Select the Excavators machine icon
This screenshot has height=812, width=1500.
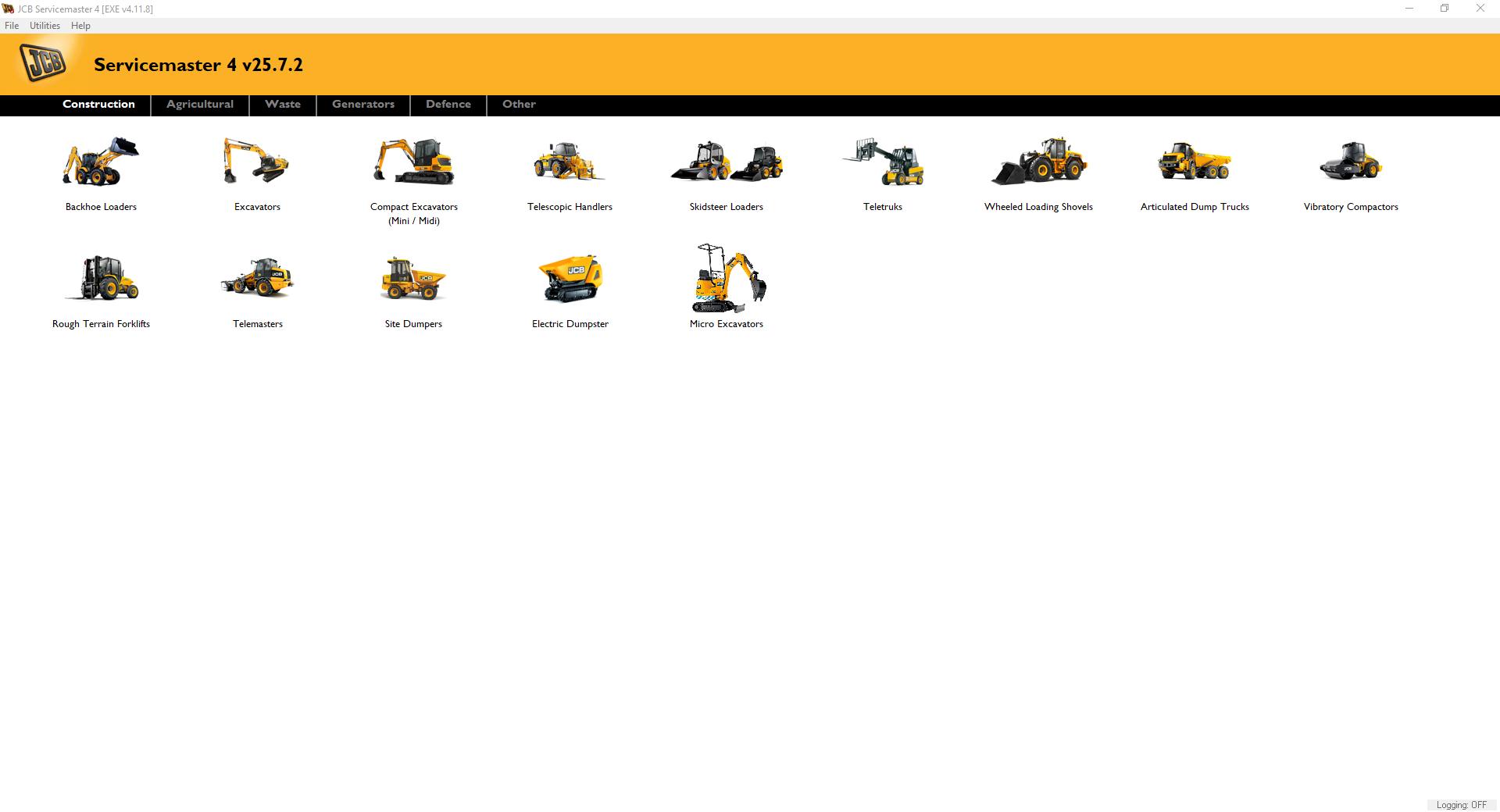click(257, 162)
